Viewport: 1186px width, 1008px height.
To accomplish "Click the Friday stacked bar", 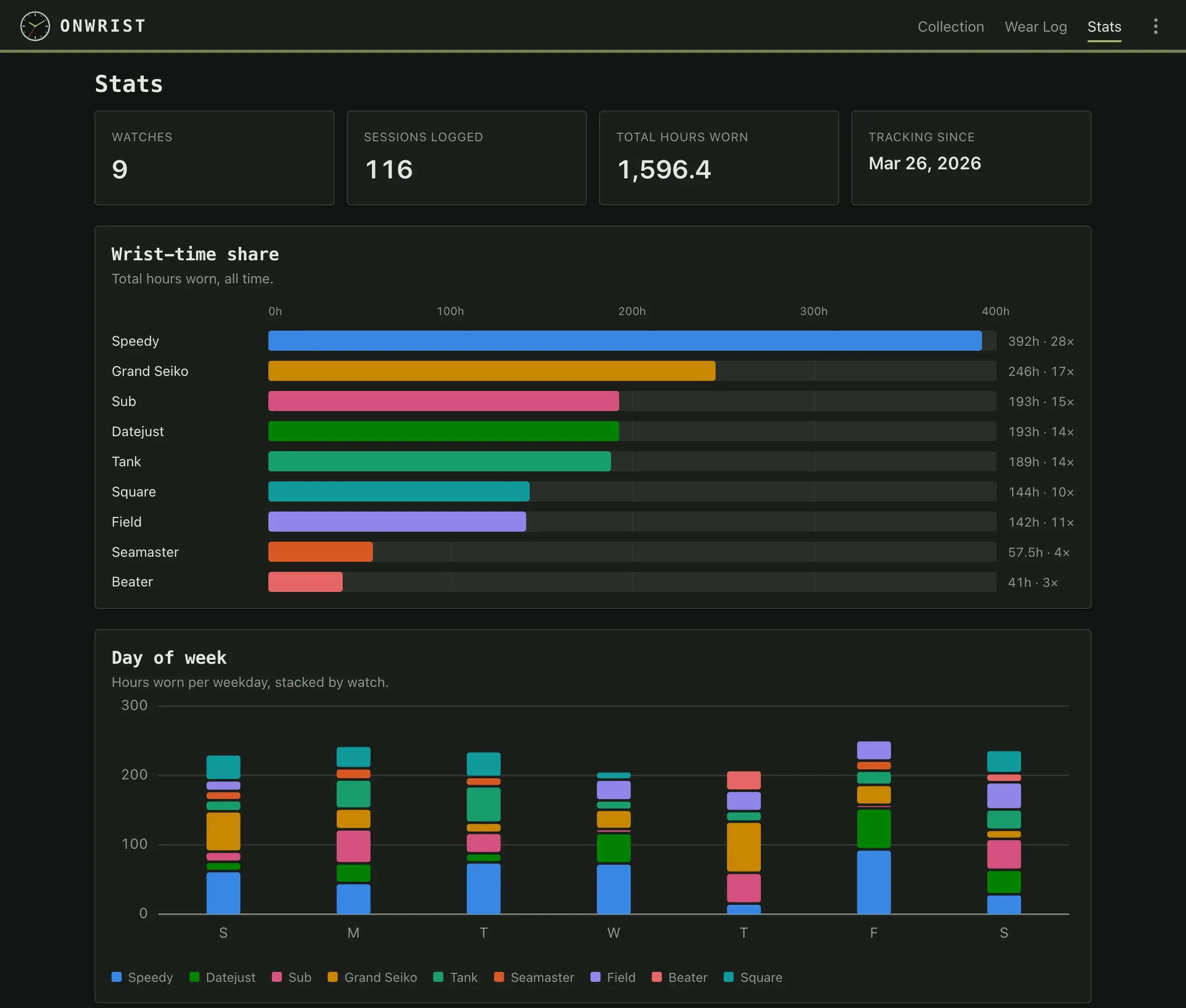I will coord(874,828).
